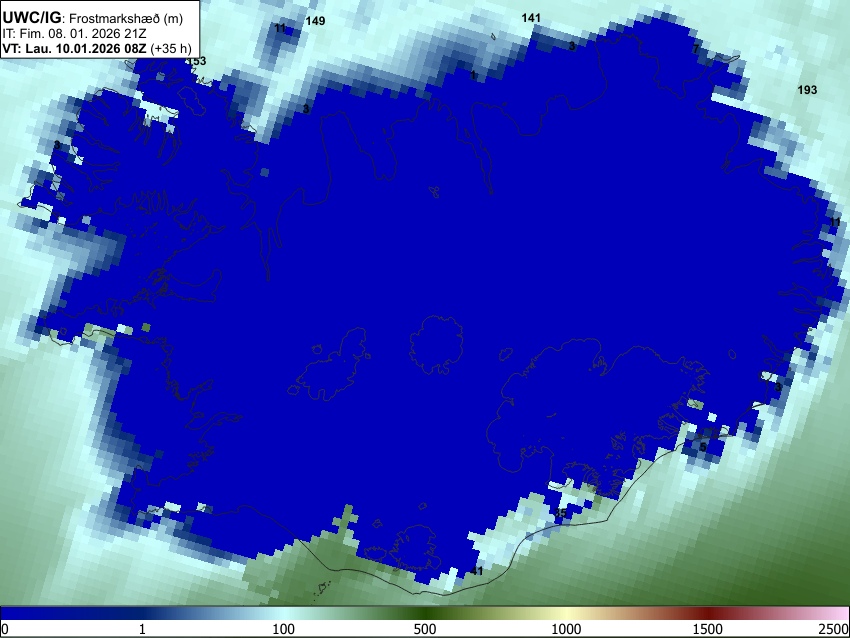Image resolution: width=850 pixels, height=638 pixels.
Task: Click the color scale tick label 1500
Action: point(708,629)
